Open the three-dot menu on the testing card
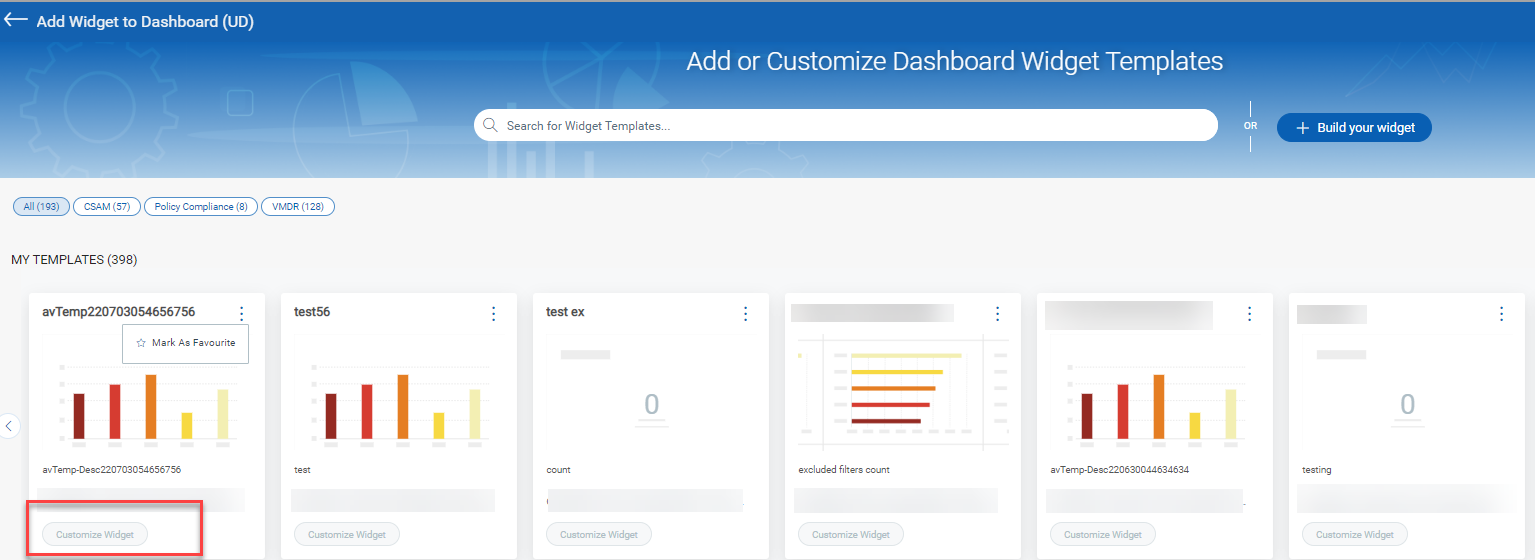 click(1501, 314)
